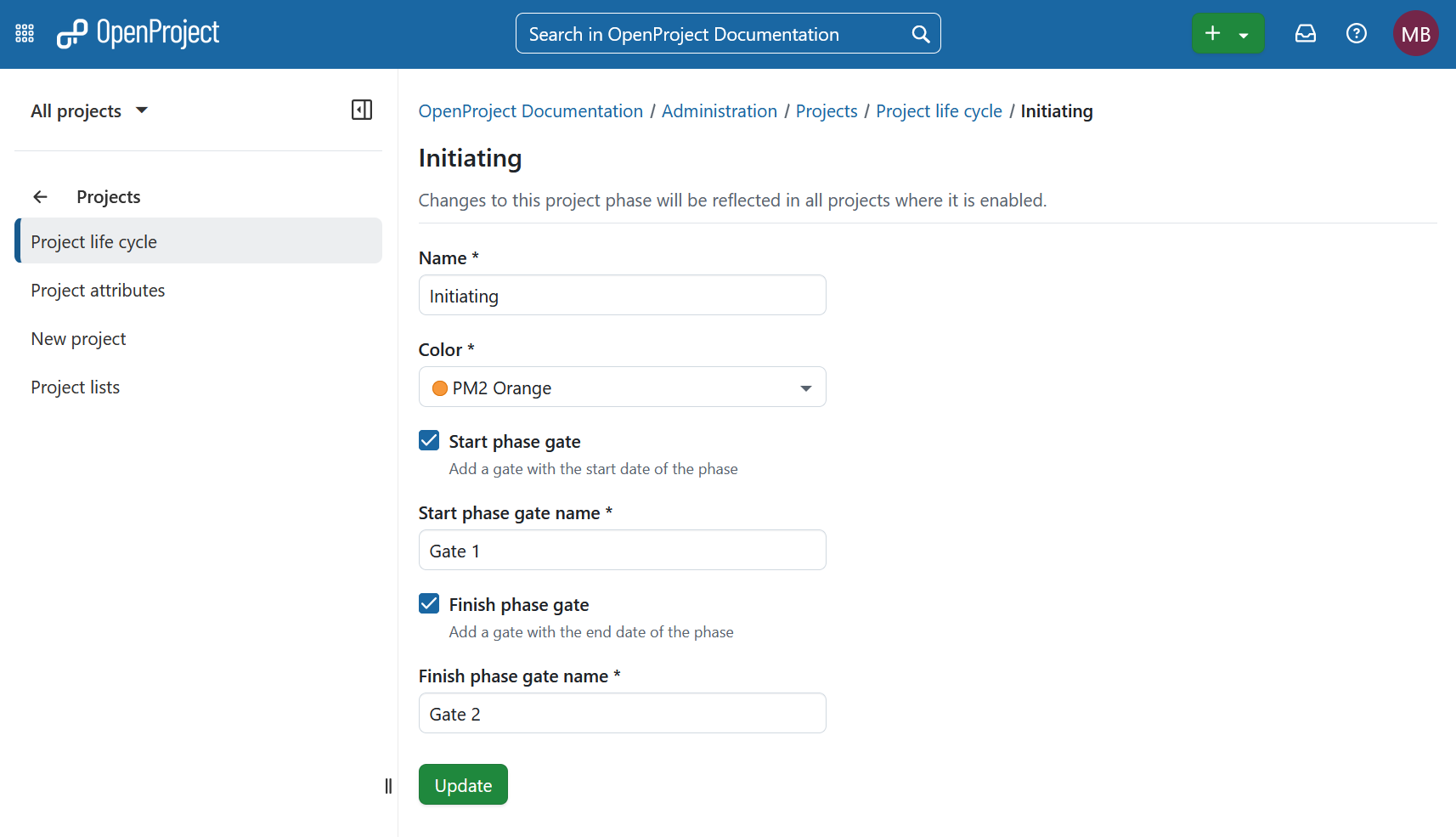Screen dimensions: 1456x837
Task: Select Project attributes in the sidebar
Action: [98, 290]
